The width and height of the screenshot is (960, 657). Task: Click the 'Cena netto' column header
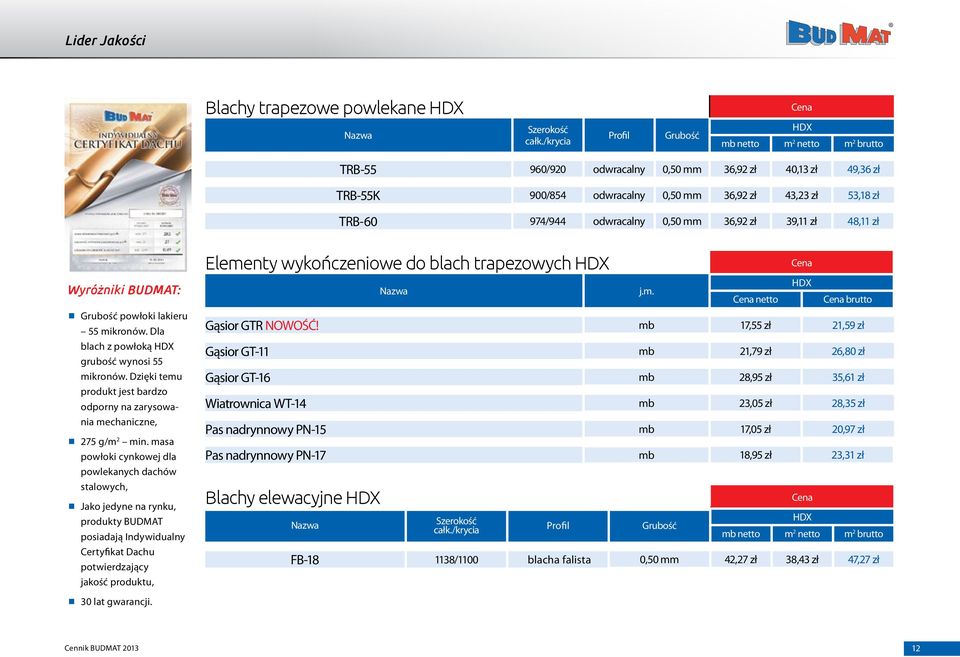[756, 299]
